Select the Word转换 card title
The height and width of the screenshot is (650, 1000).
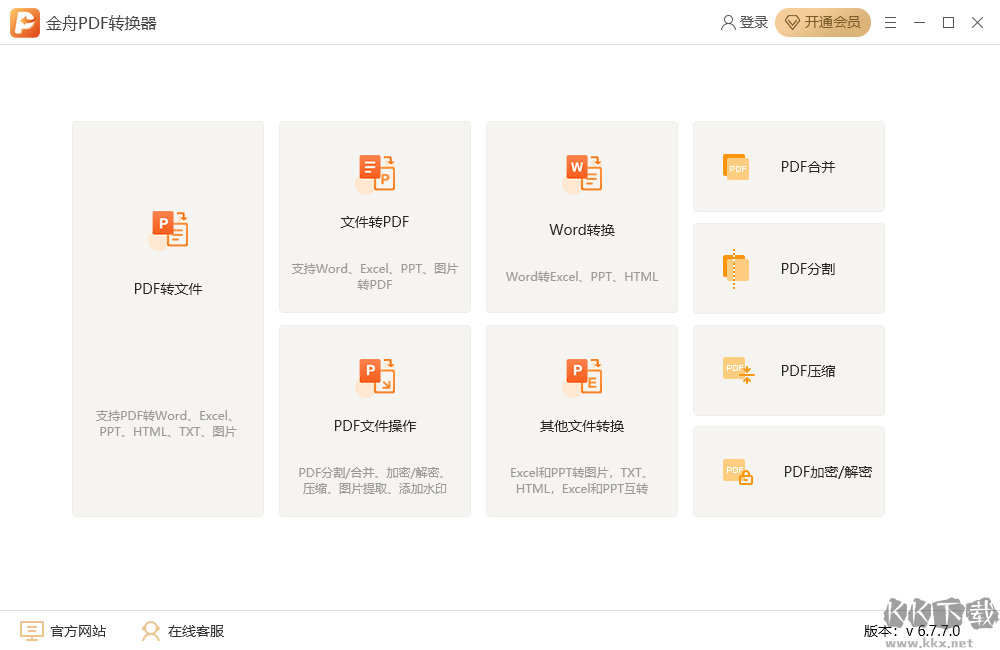tap(582, 230)
